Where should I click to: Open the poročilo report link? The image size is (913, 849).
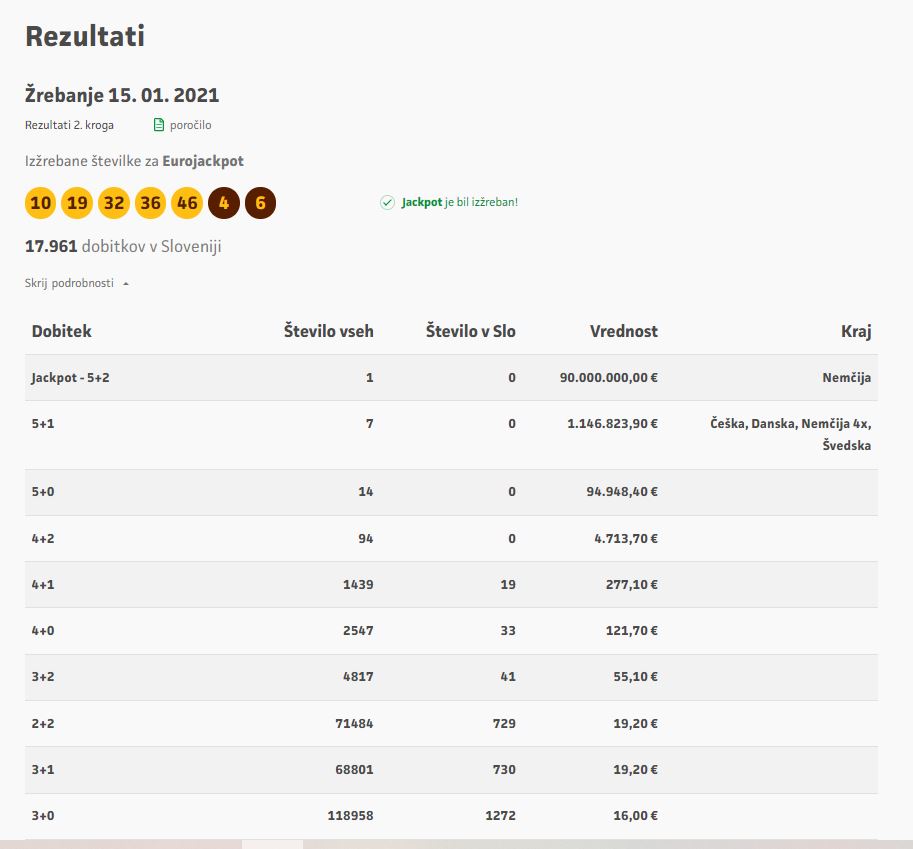190,125
